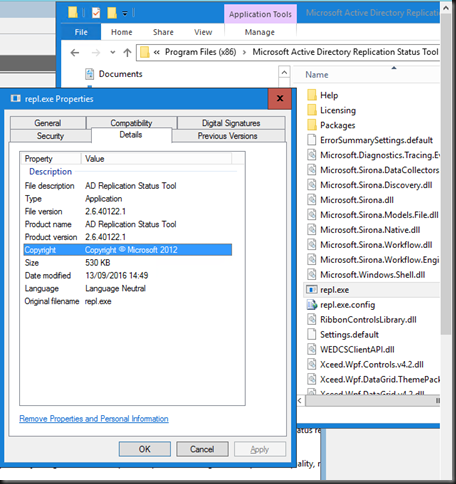Image resolution: width=456 pixels, height=484 pixels.
Task: Open the Previous Versions tab
Action: 228,136
